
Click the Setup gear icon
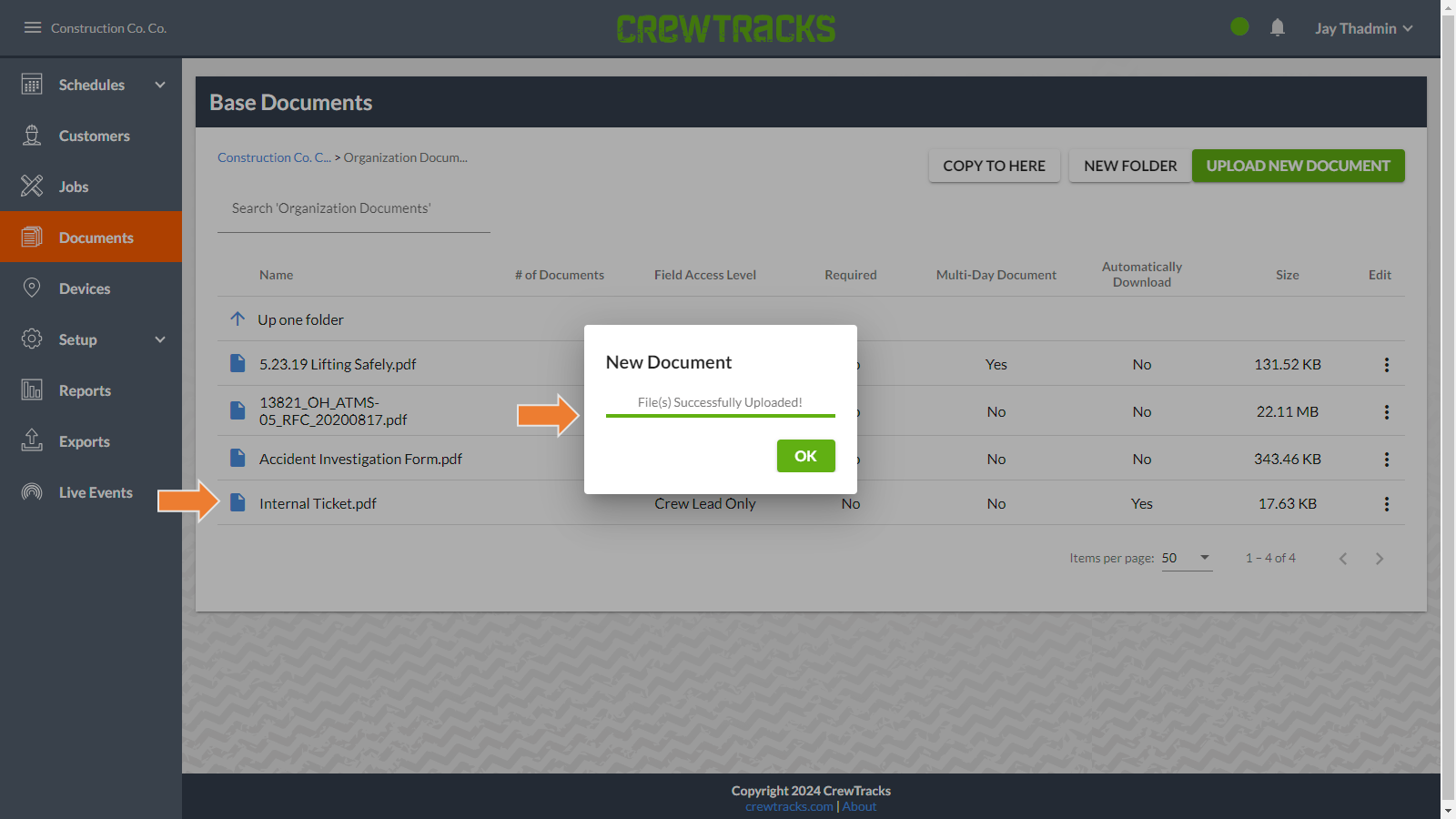[32, 339]
